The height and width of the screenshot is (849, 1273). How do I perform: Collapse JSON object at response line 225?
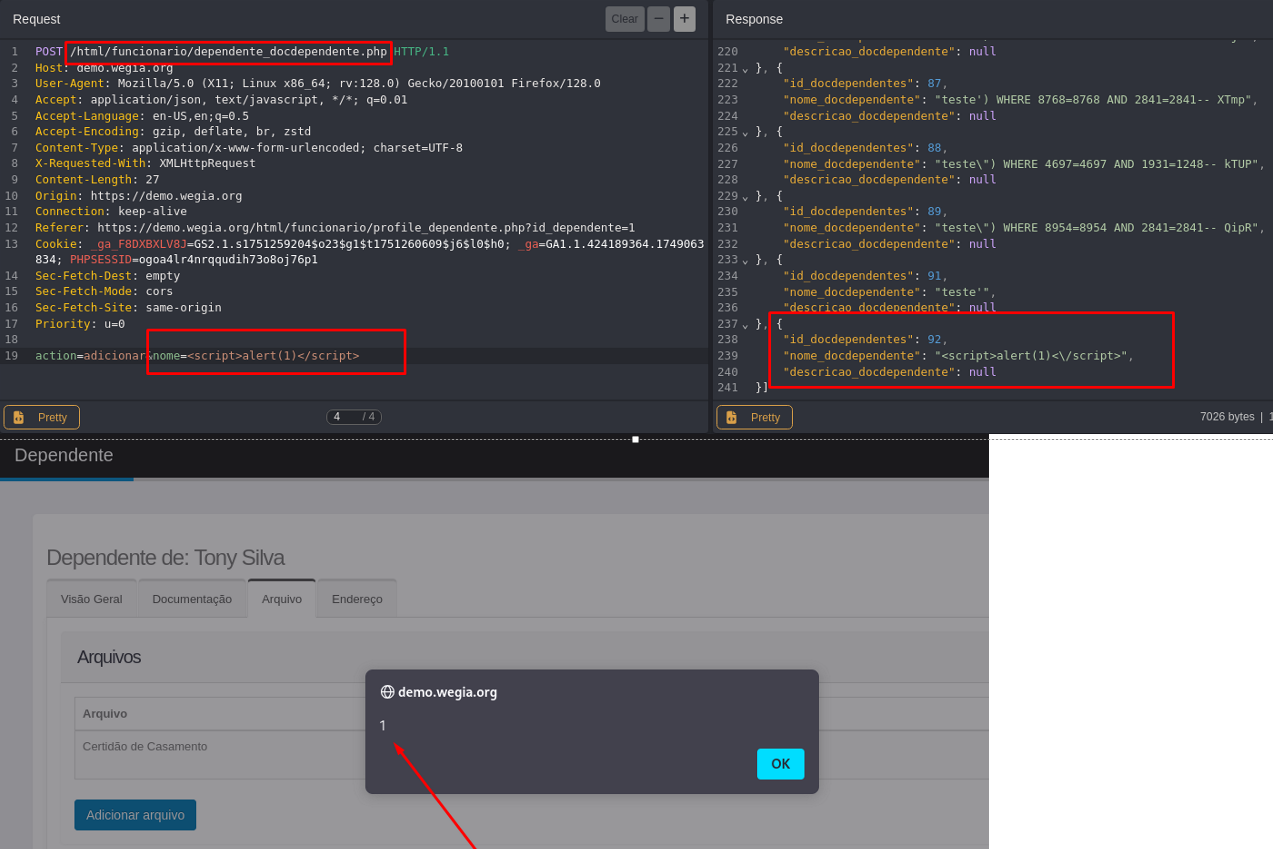tap(745, 133)
